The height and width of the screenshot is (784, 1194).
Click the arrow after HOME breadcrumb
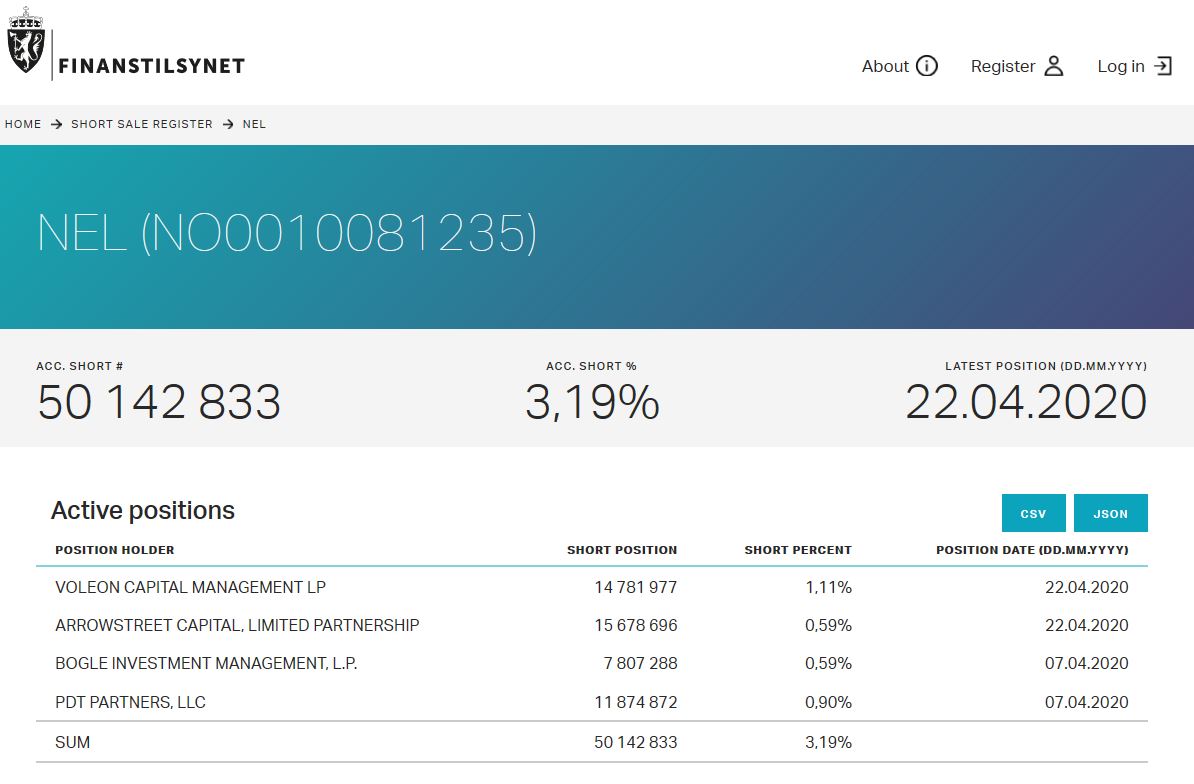(x=56, y=124)
